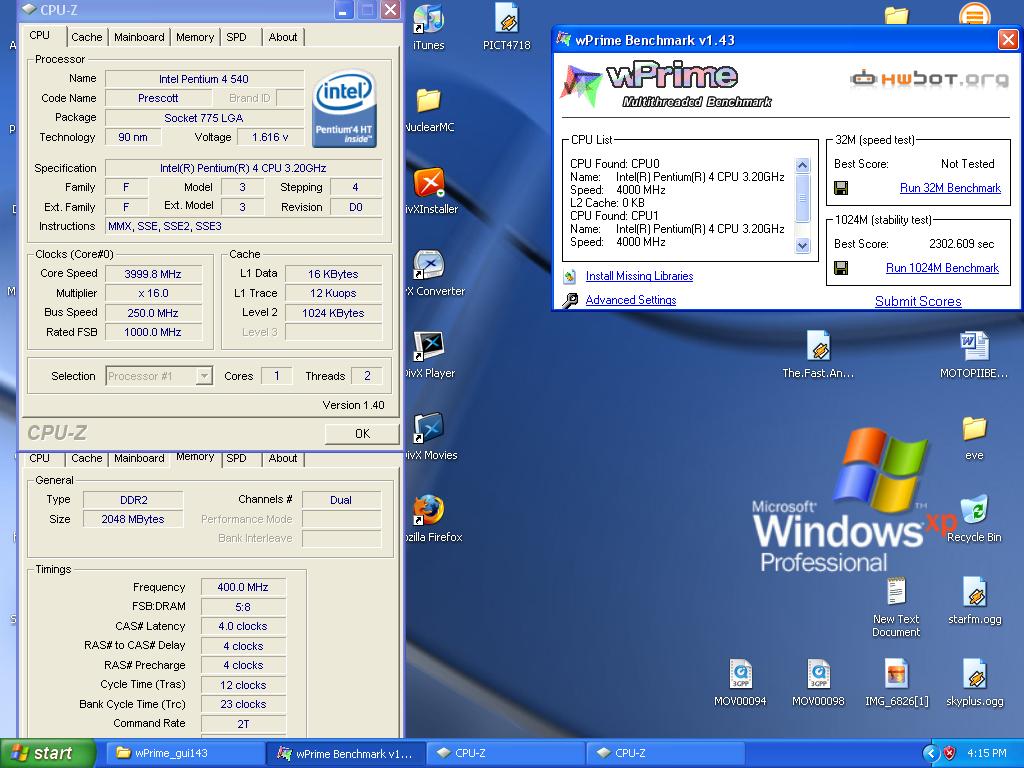Screen dimensions: 1024x768
Task: Open the DivX Movies shortcut
Action: [428, 429]
